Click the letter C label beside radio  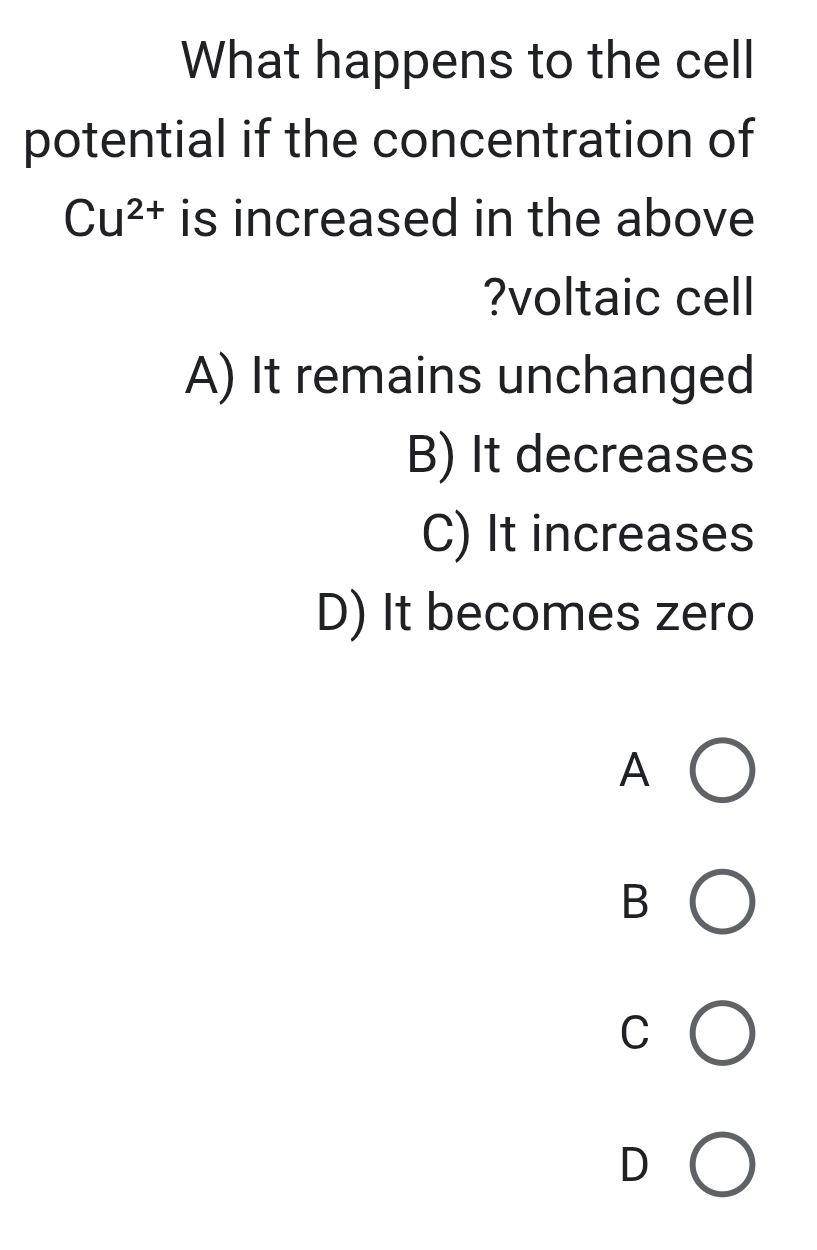[x=634, y=1034]
